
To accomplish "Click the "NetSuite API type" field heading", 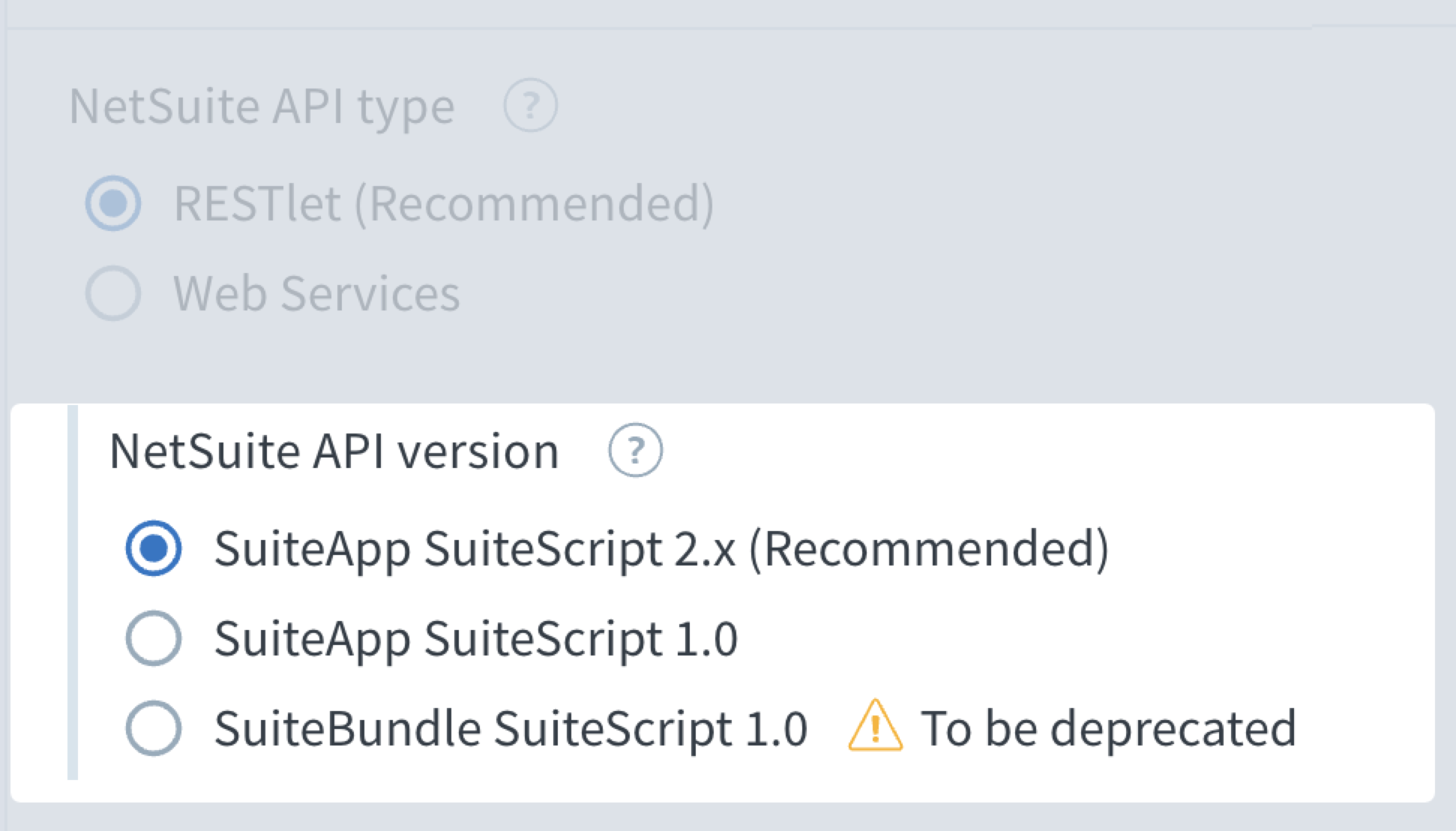I will [x=262, y=106].
